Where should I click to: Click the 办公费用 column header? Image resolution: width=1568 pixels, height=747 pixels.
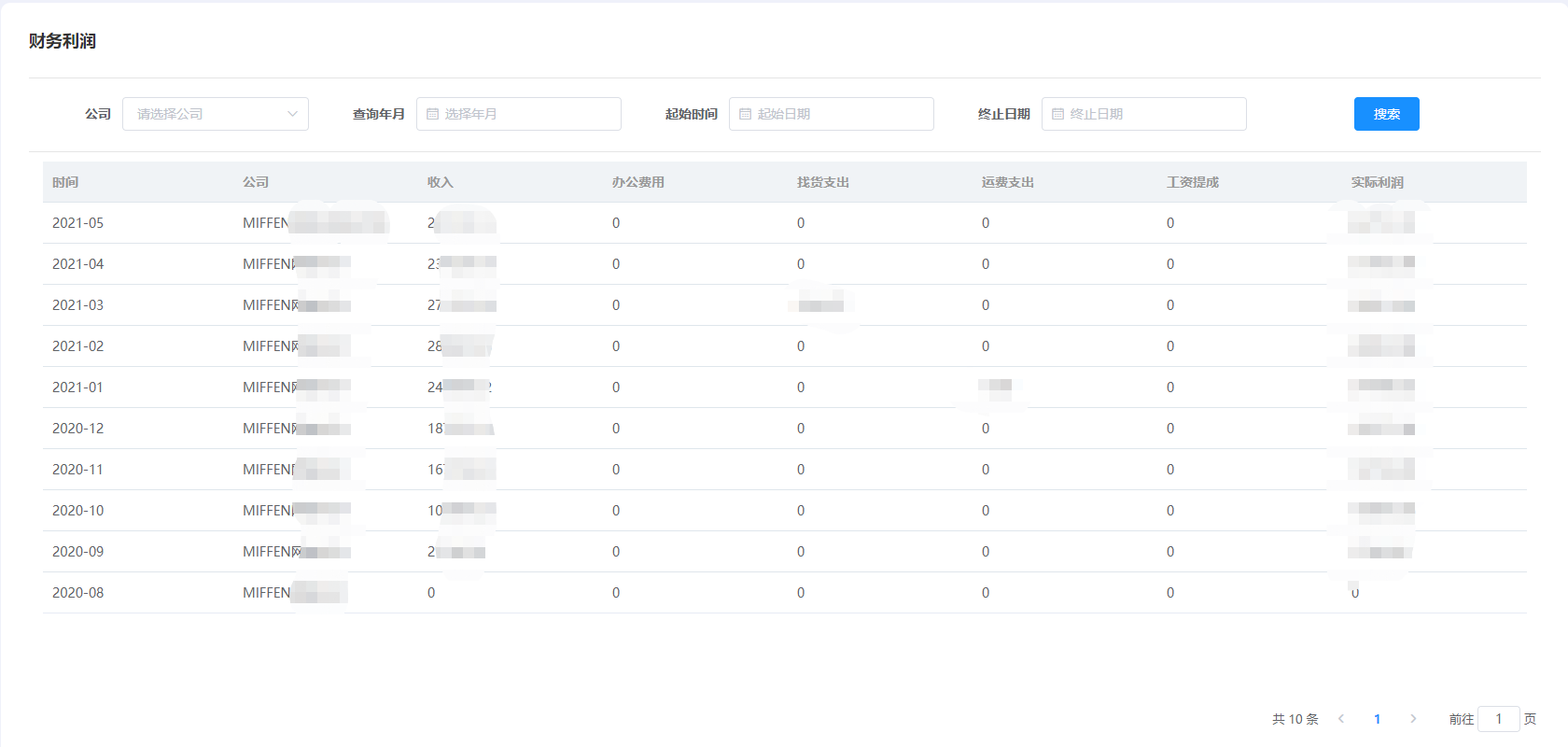pos(637,182)
